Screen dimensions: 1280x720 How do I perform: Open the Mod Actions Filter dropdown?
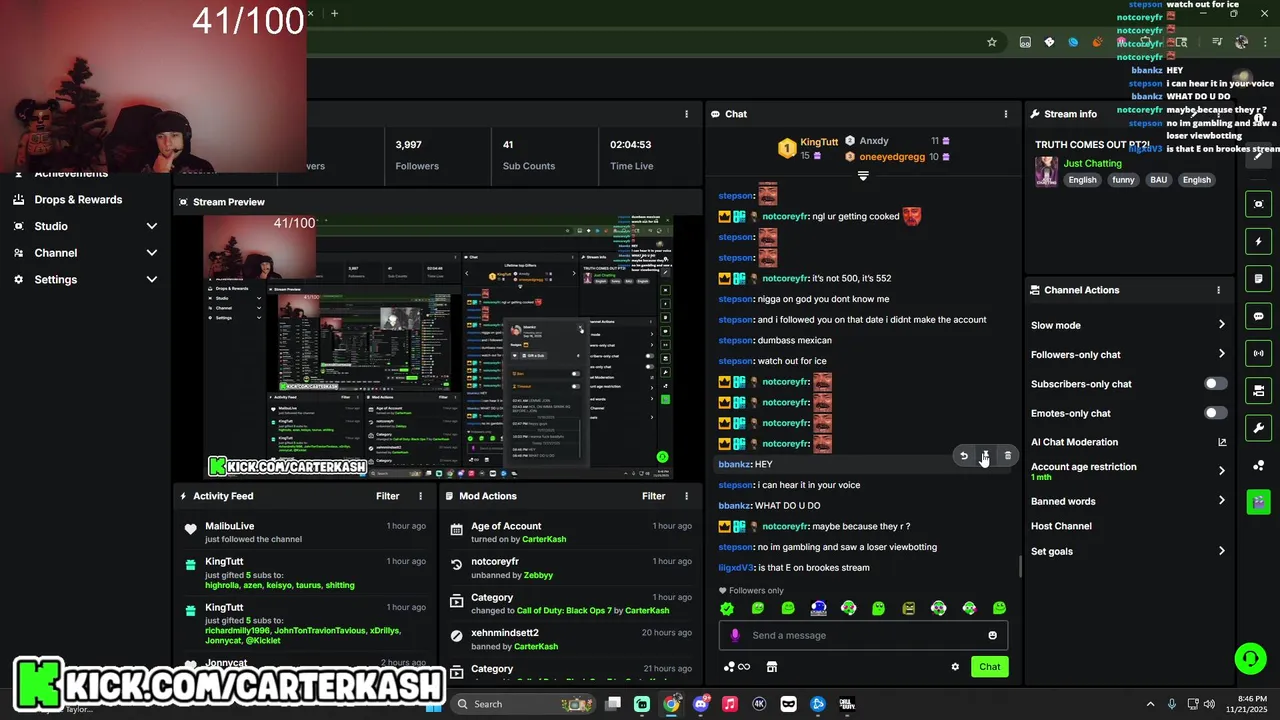(653, 496)
